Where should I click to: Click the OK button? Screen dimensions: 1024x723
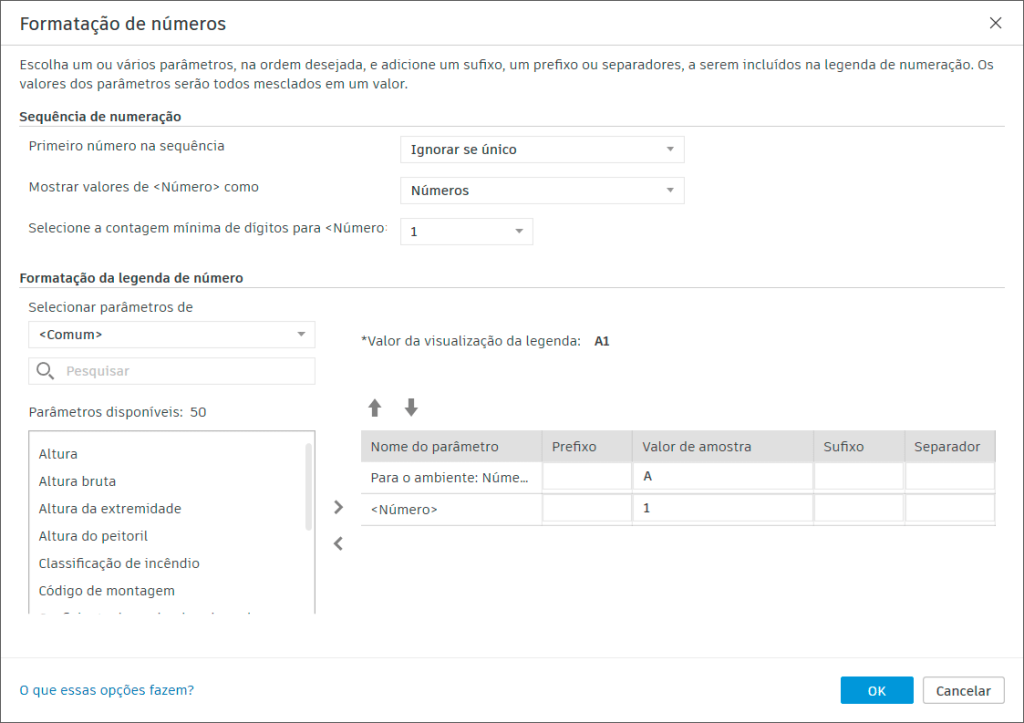coord(877,690)
